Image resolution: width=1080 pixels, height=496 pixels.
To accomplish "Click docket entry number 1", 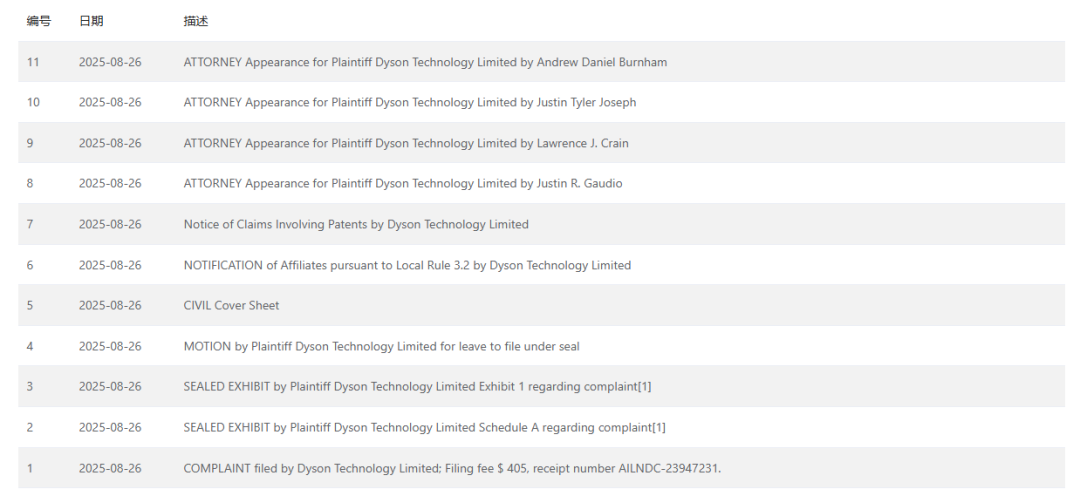I will 30,468.
